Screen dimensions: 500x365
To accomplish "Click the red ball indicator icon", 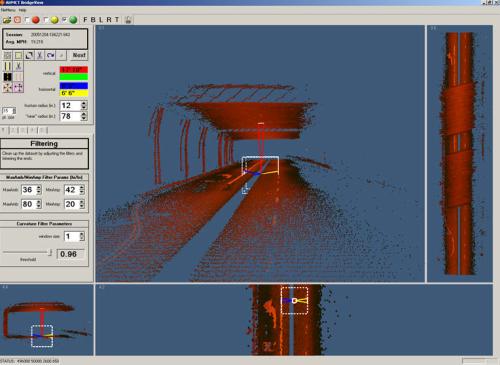I will coord(36,20).
